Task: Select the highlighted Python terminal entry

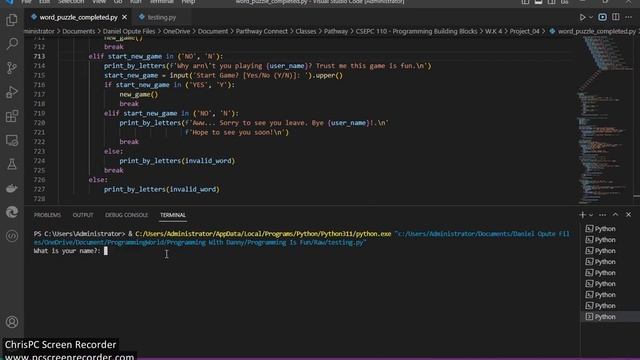Action: point(610,317)
